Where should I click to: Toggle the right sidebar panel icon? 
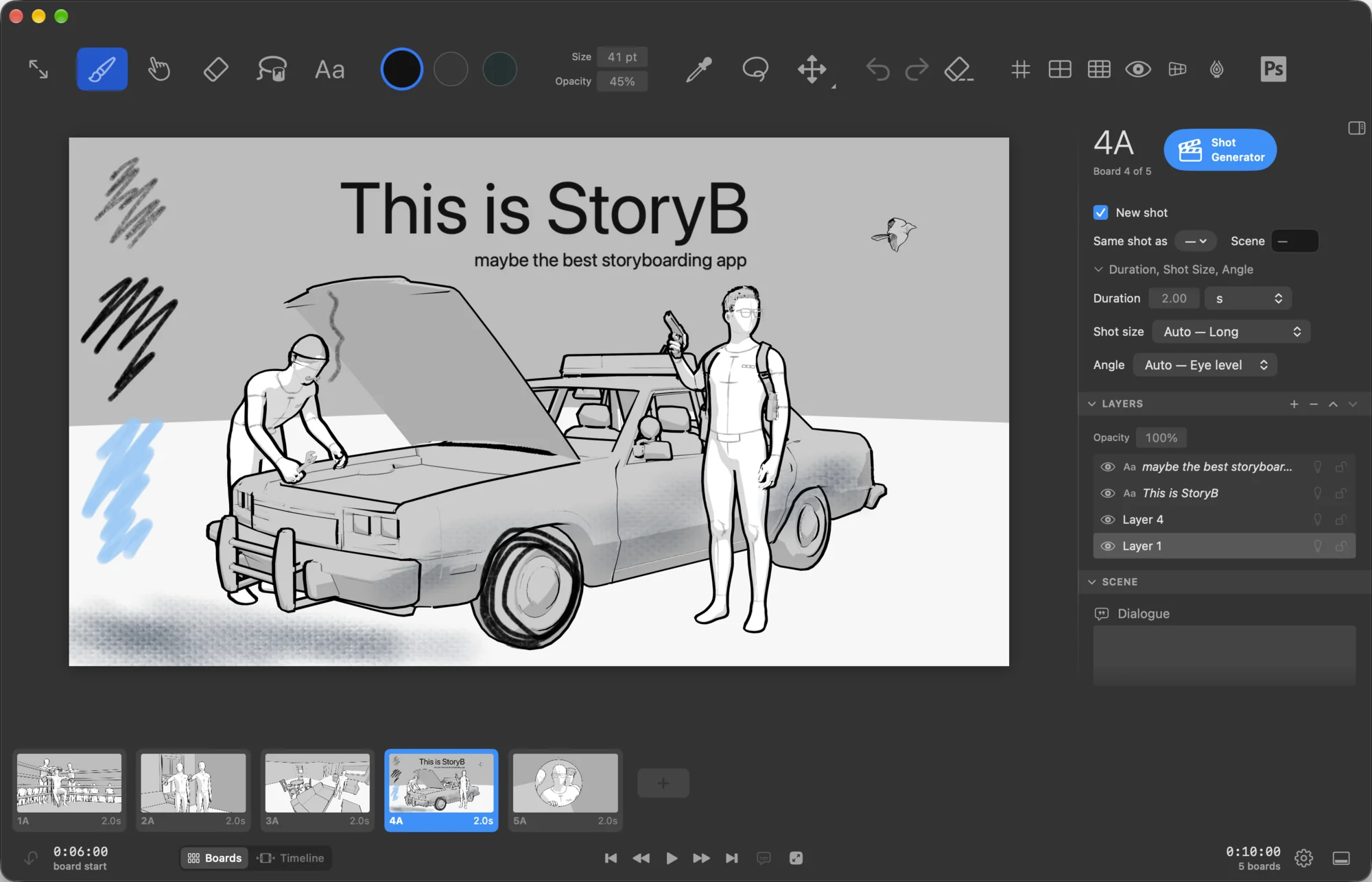1356,128
